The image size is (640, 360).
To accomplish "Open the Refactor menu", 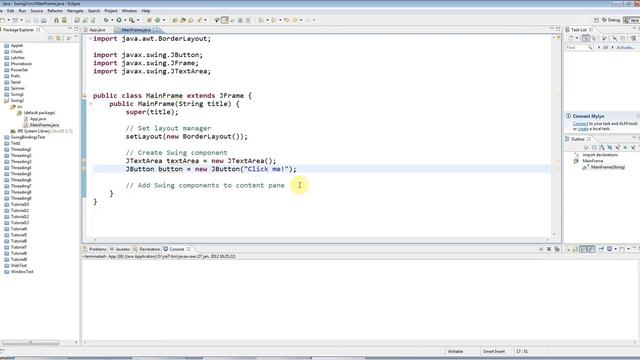I will [x=55, y=11].
